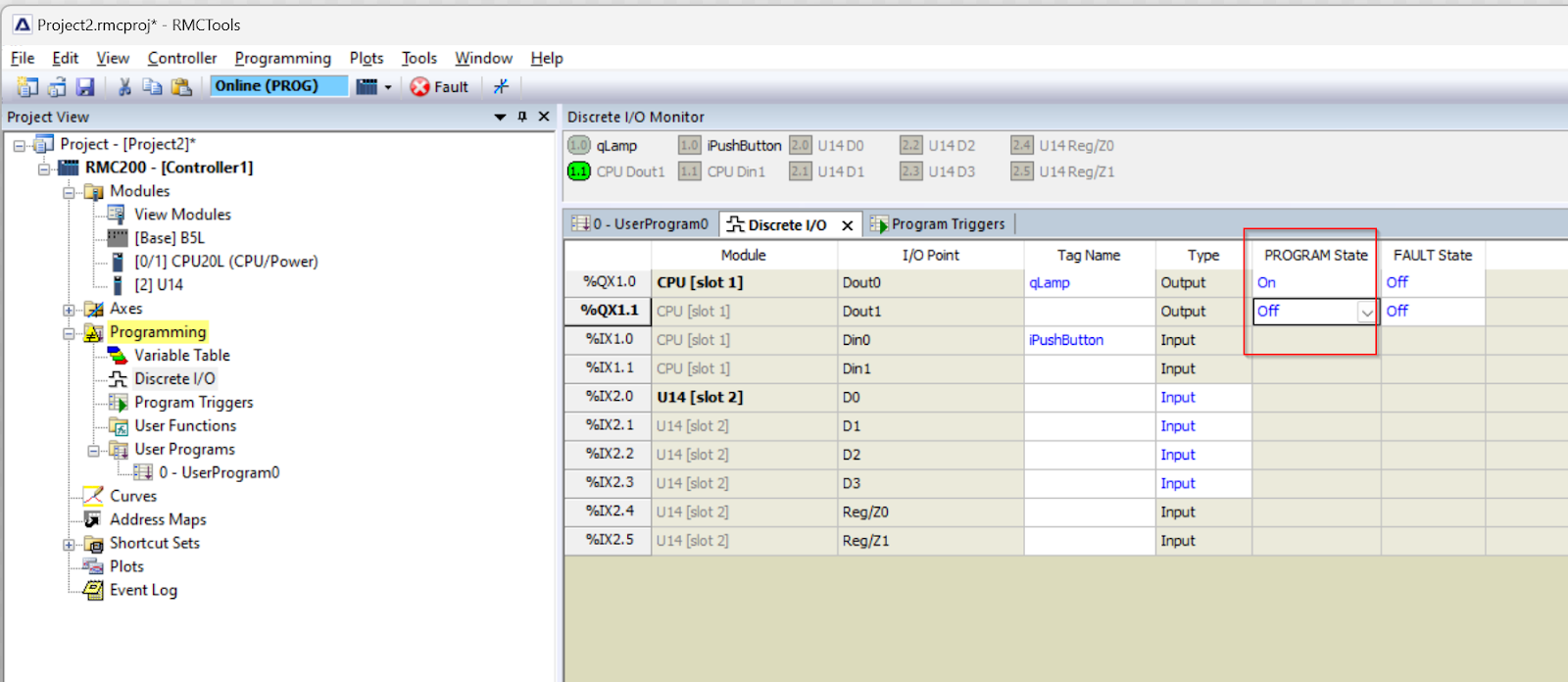Open Program Triggers in project tree
Image resolution: width=1568 pixels, height=682 pixels.
pos(194,402)
